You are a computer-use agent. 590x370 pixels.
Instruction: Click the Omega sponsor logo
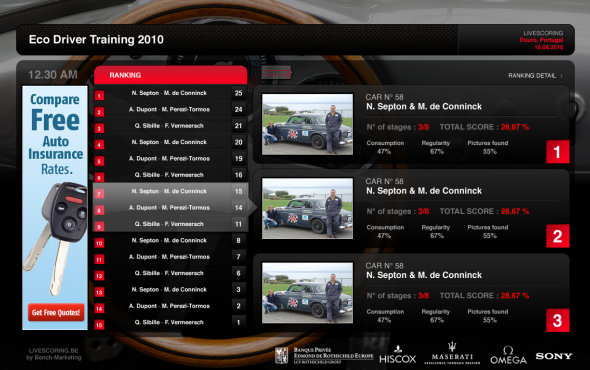[x=508, y=355]
